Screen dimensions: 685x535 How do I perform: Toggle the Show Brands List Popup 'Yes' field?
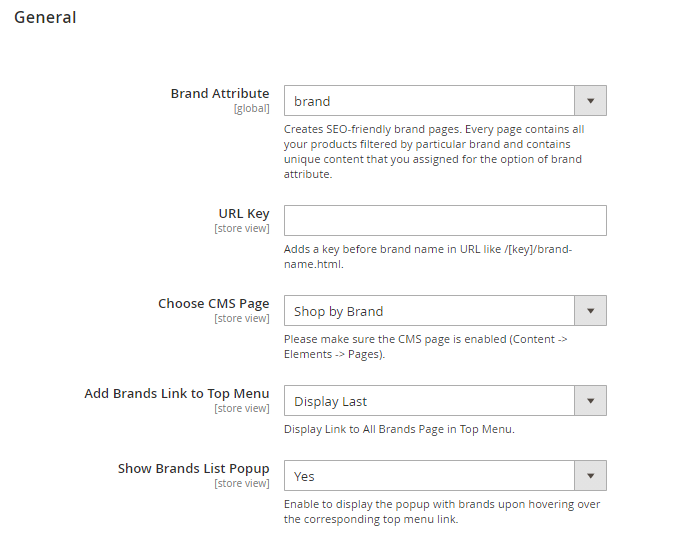click(x=429, y=476)
